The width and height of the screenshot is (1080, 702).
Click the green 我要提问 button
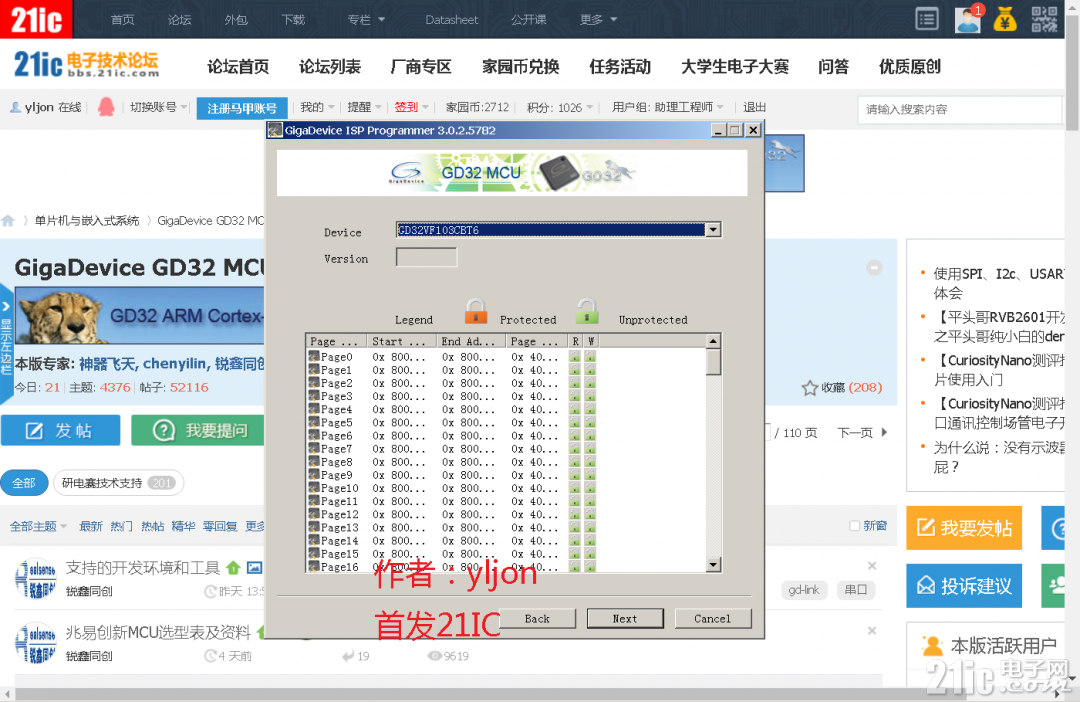pos(198,431)
